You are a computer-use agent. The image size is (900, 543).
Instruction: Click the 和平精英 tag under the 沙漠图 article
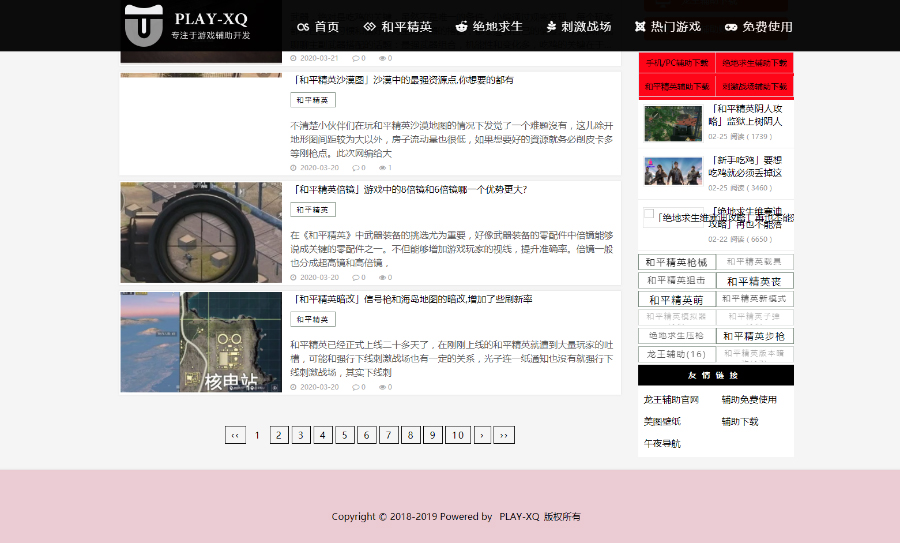coord(313,100)
